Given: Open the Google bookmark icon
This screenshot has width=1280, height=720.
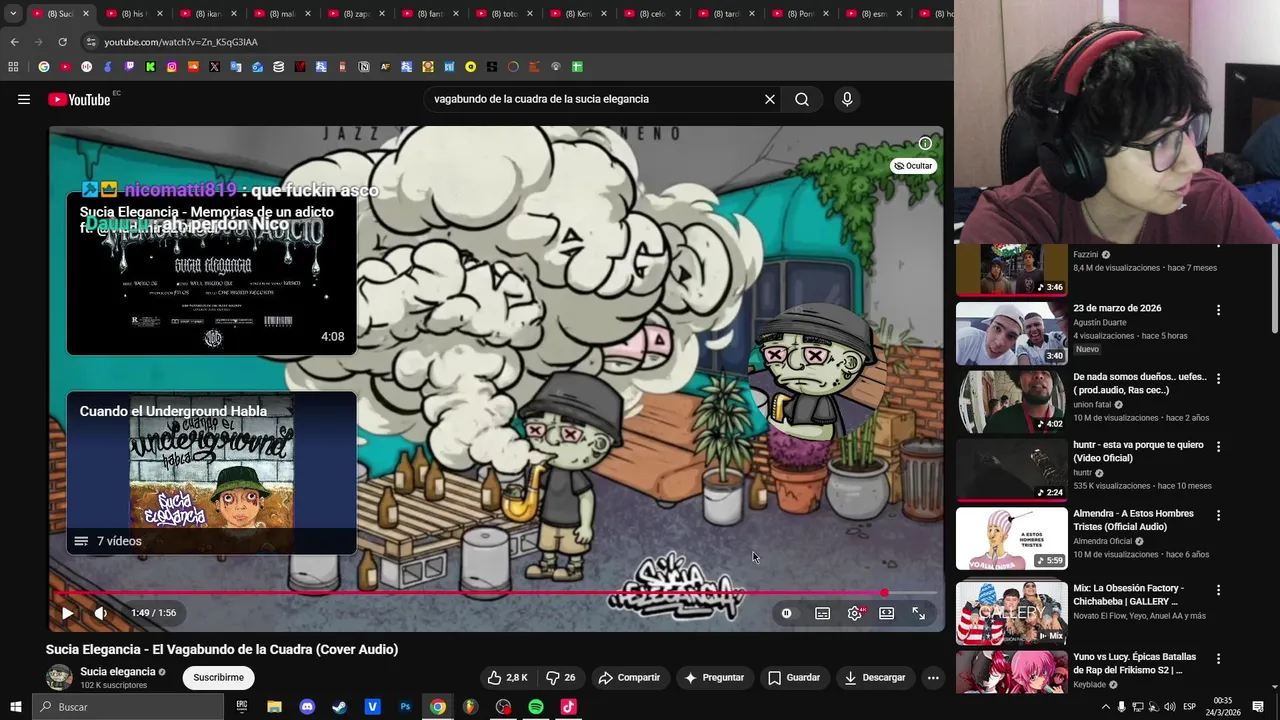Looking at the screenshot, I should [43, 67].
